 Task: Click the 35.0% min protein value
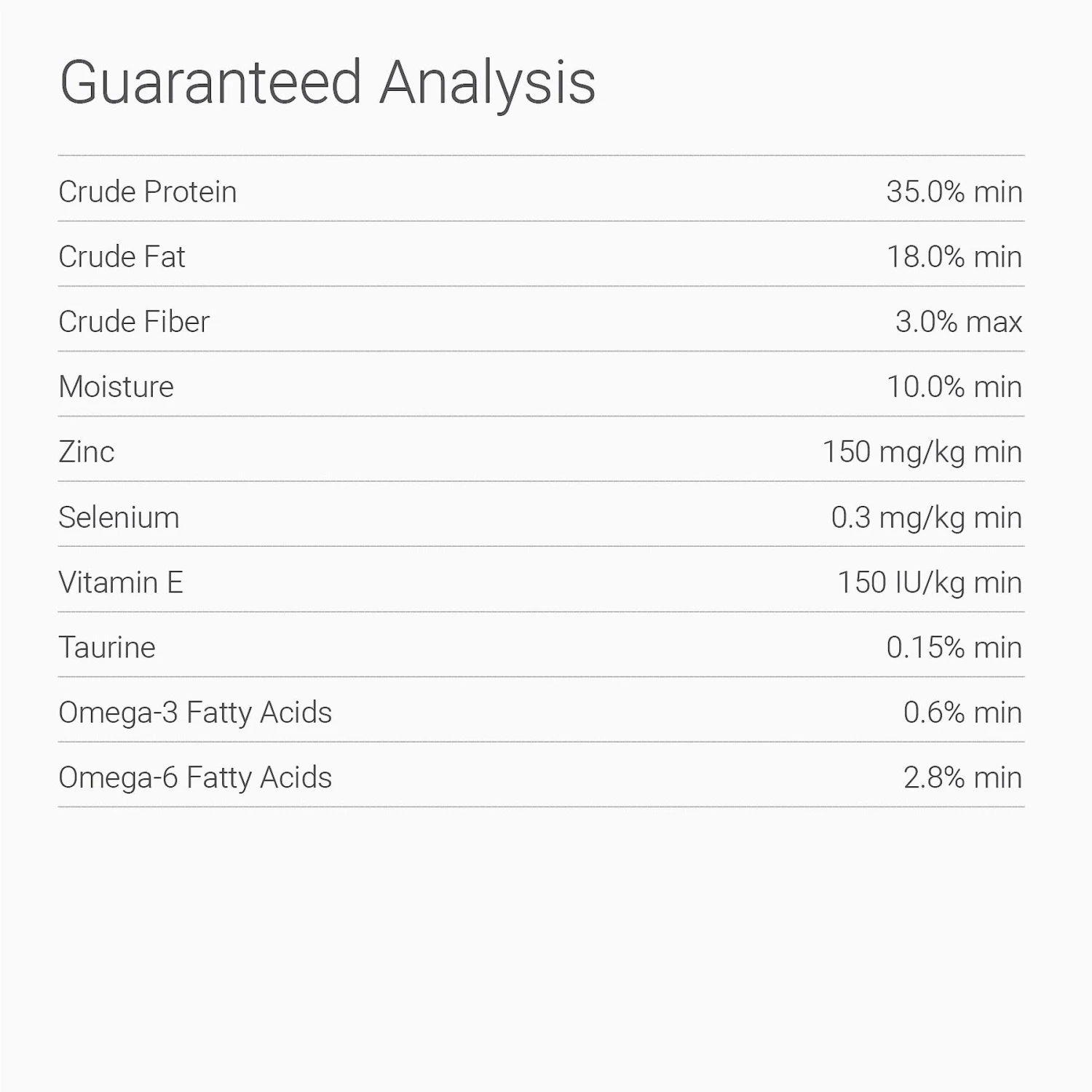tap(954, 192)
